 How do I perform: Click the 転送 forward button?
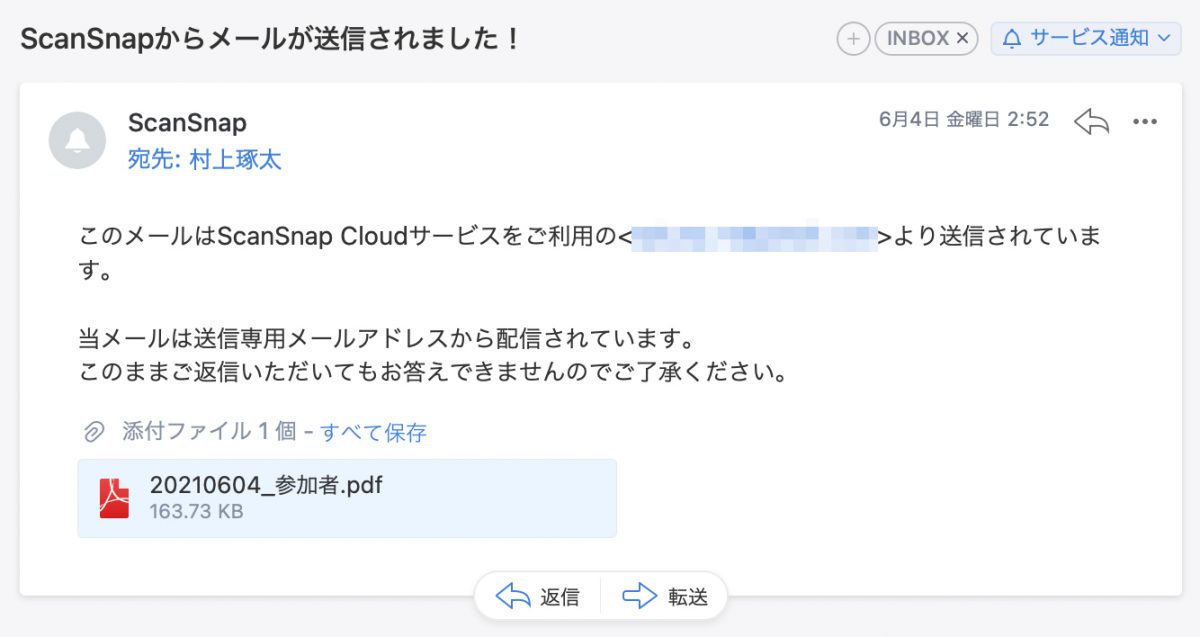tap(664, 597)
